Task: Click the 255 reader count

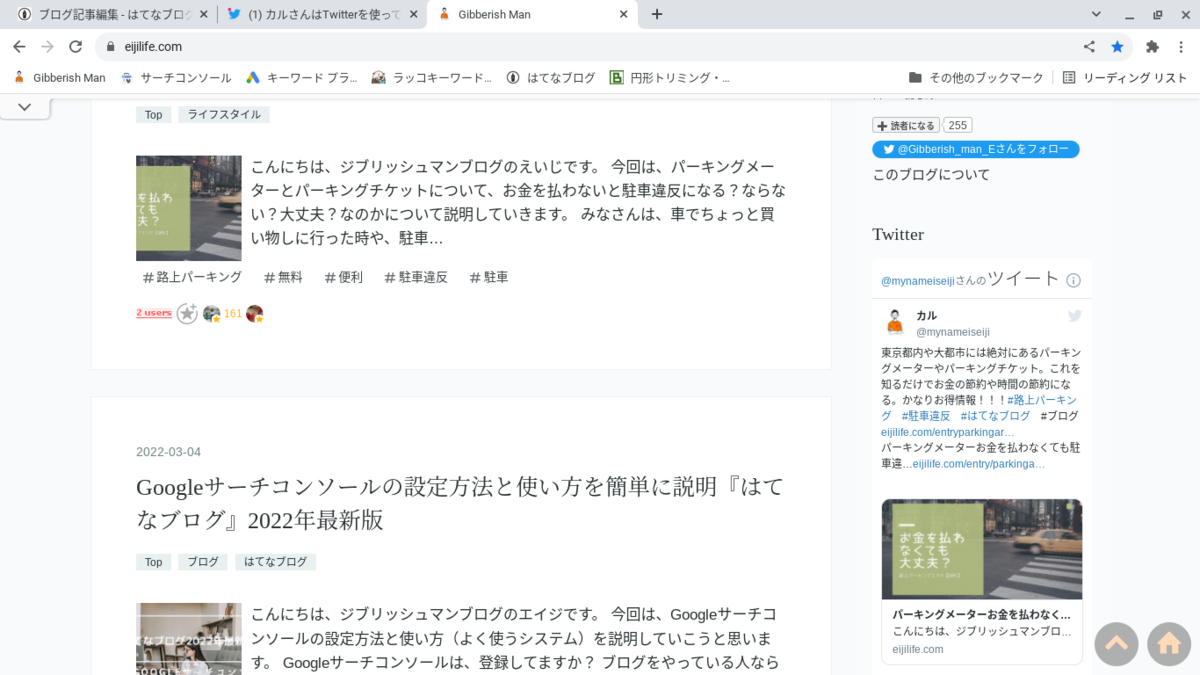Action: (958, 125)
